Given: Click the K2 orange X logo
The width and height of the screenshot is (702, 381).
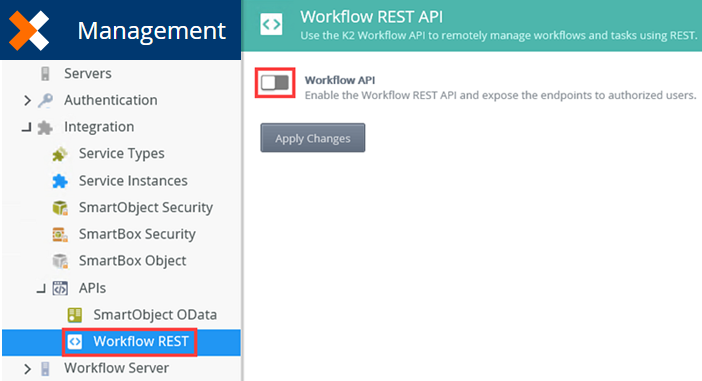Looking at the screenshot, I should click(x=29, y=30).
